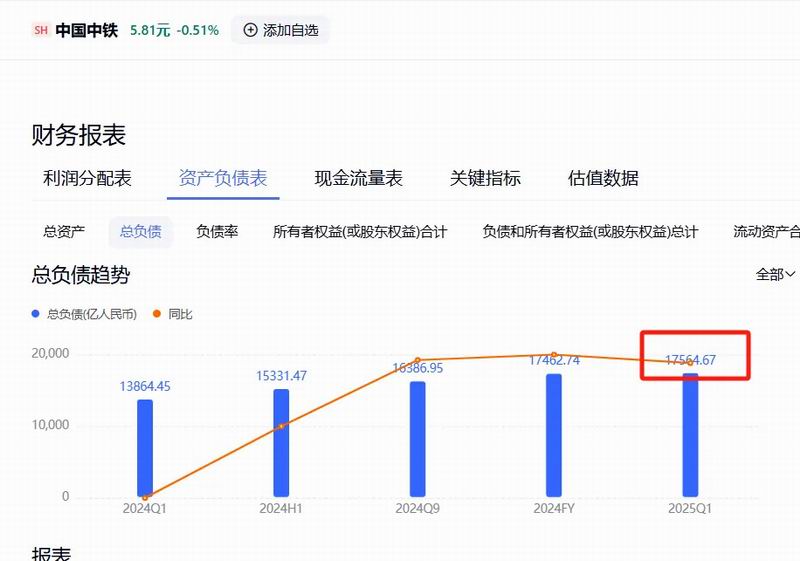Expand the 全部 period dropdown
The width and height of the screenshot is (800, 561).
(775, 274)
